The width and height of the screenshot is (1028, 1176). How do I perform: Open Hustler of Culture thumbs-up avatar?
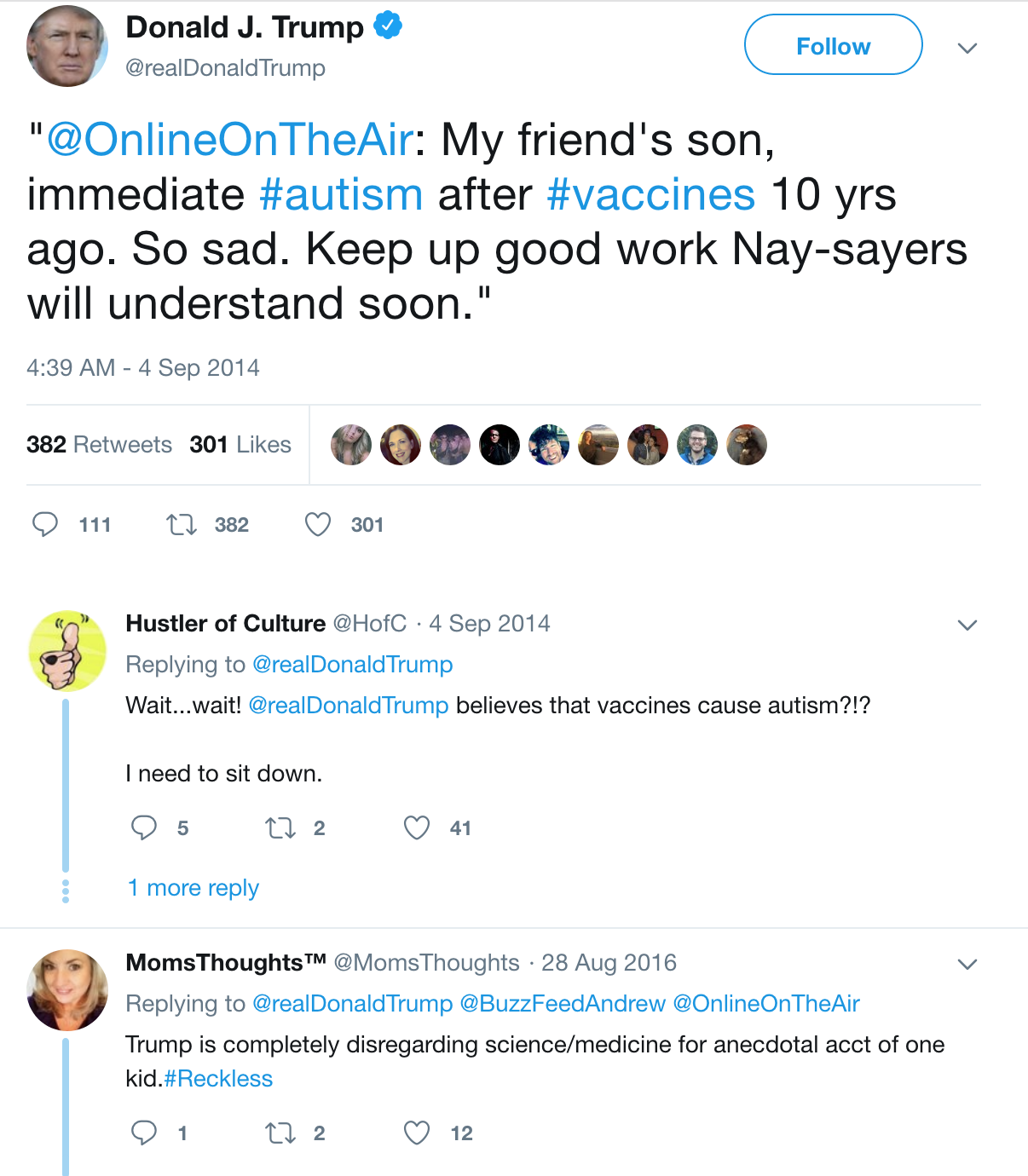click(x=67, y=650)
